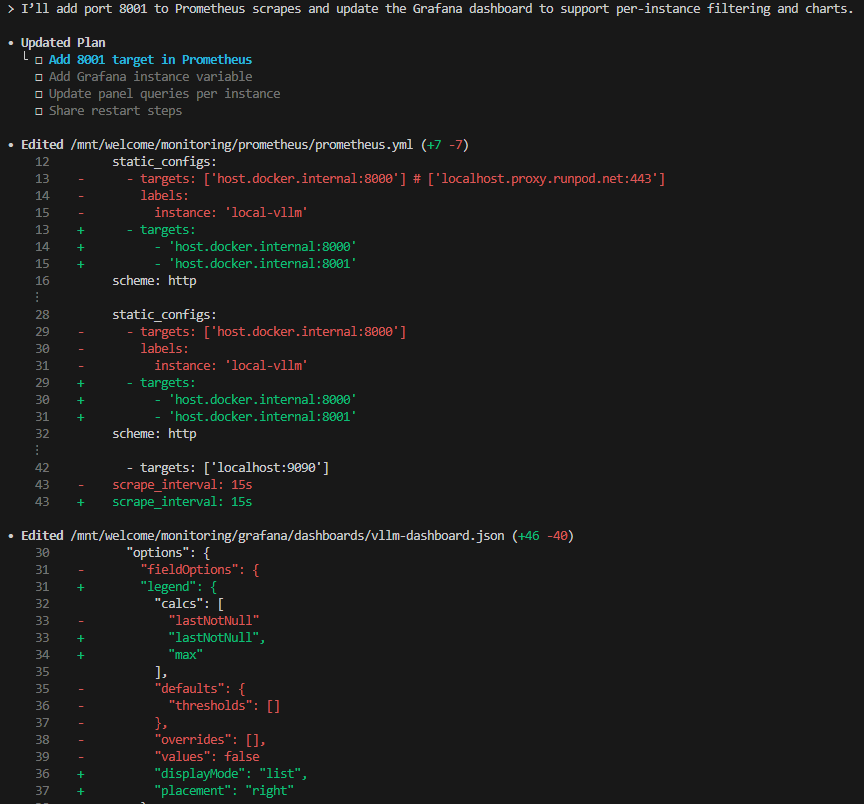Screen dimensions: 864x804
Task: Click line 28 'static_configs:'
Action: click(x=164, y=315)
